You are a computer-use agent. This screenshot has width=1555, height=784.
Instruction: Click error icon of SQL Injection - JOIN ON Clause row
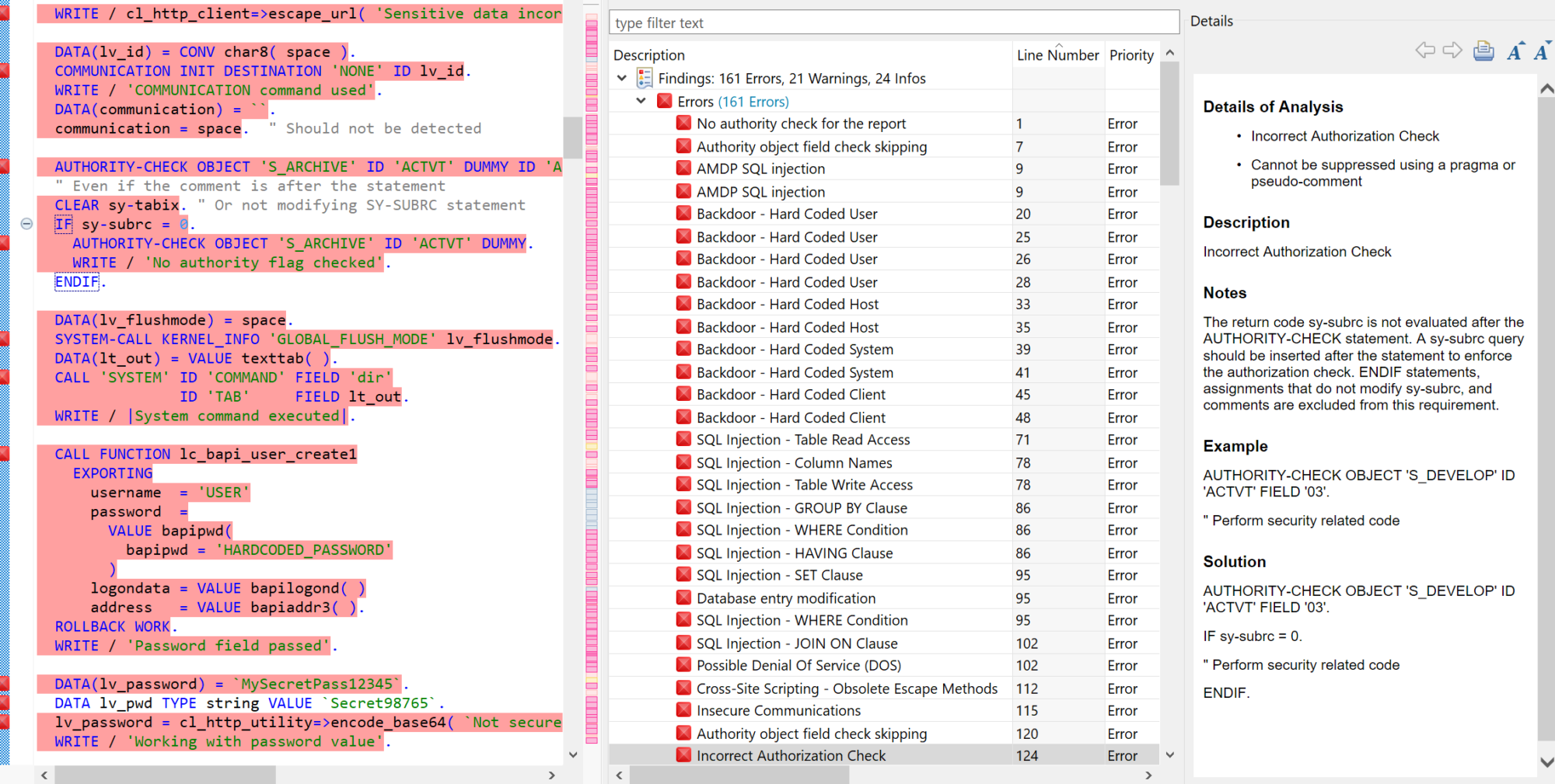point(683,643)
